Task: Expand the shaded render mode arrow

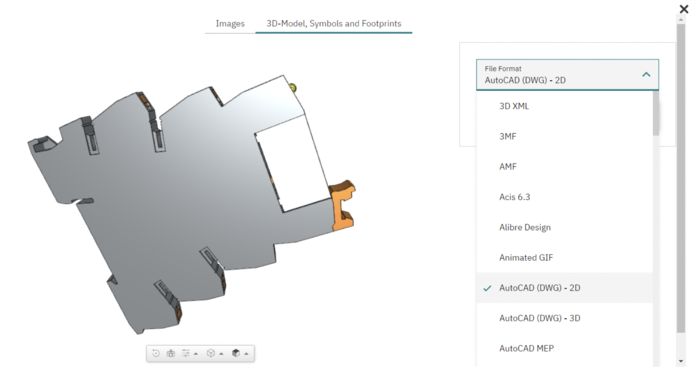Action: pyautogui.click(x=246, y=354)
